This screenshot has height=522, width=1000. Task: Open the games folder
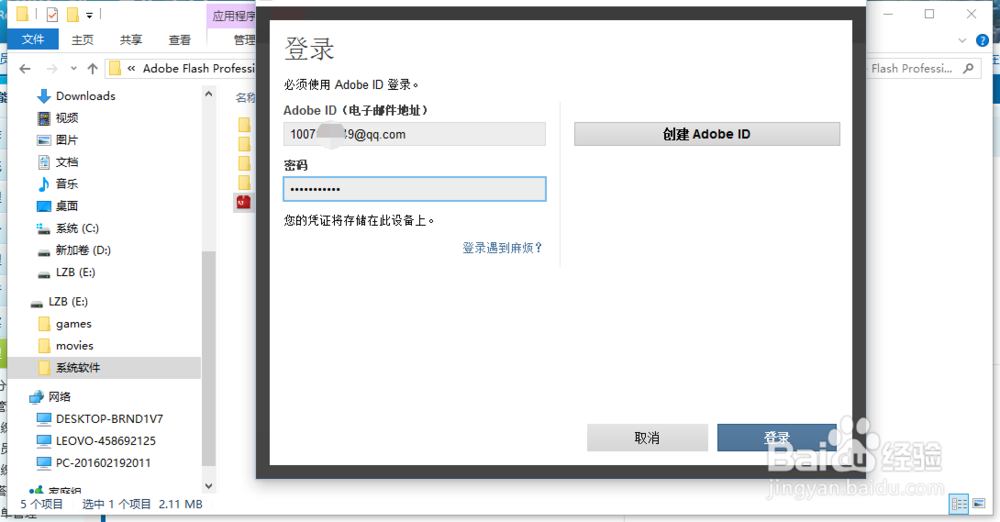pyautogui.click(x=73, y=324)
